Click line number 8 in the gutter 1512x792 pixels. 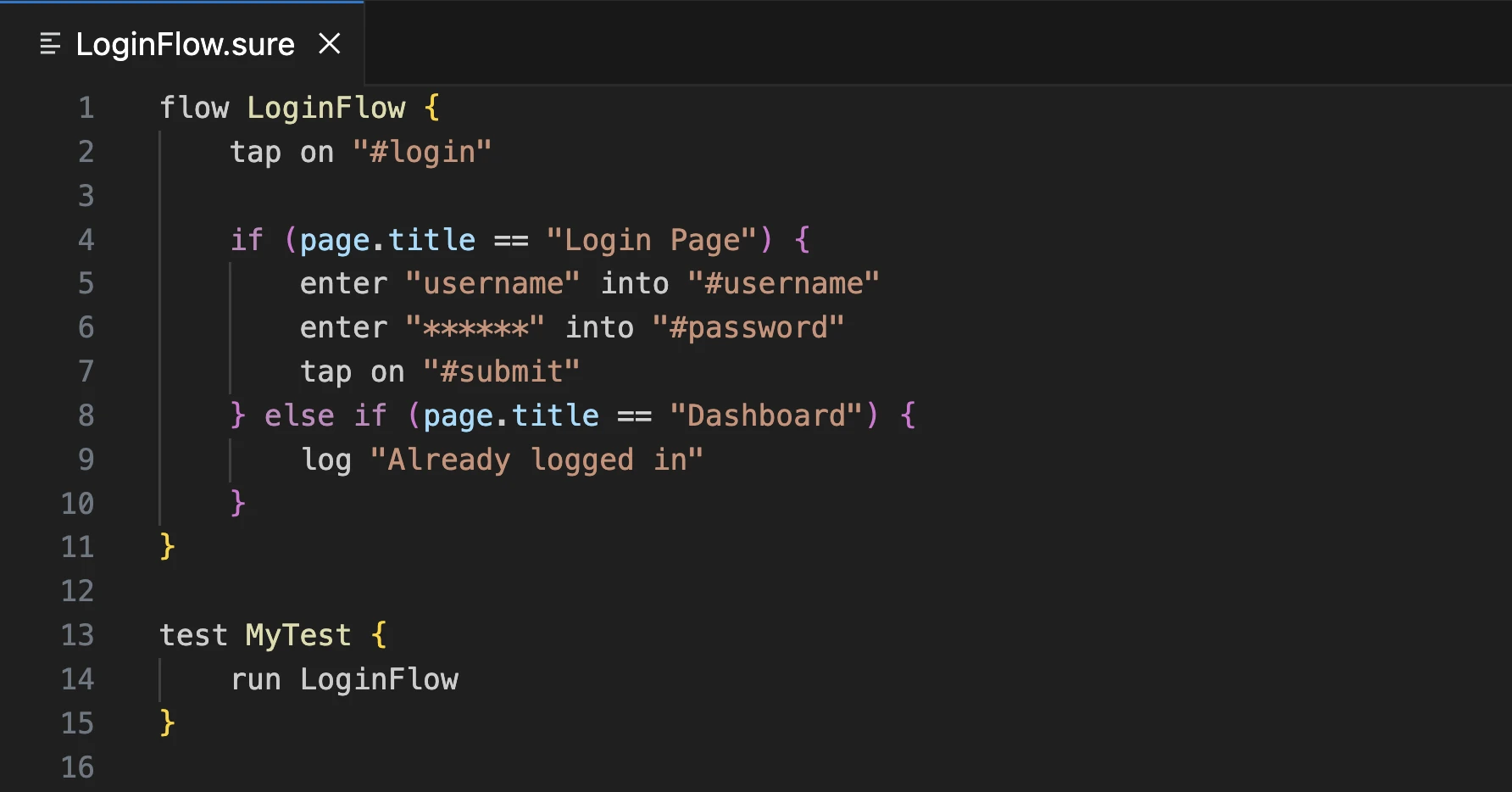pos(86,416)
